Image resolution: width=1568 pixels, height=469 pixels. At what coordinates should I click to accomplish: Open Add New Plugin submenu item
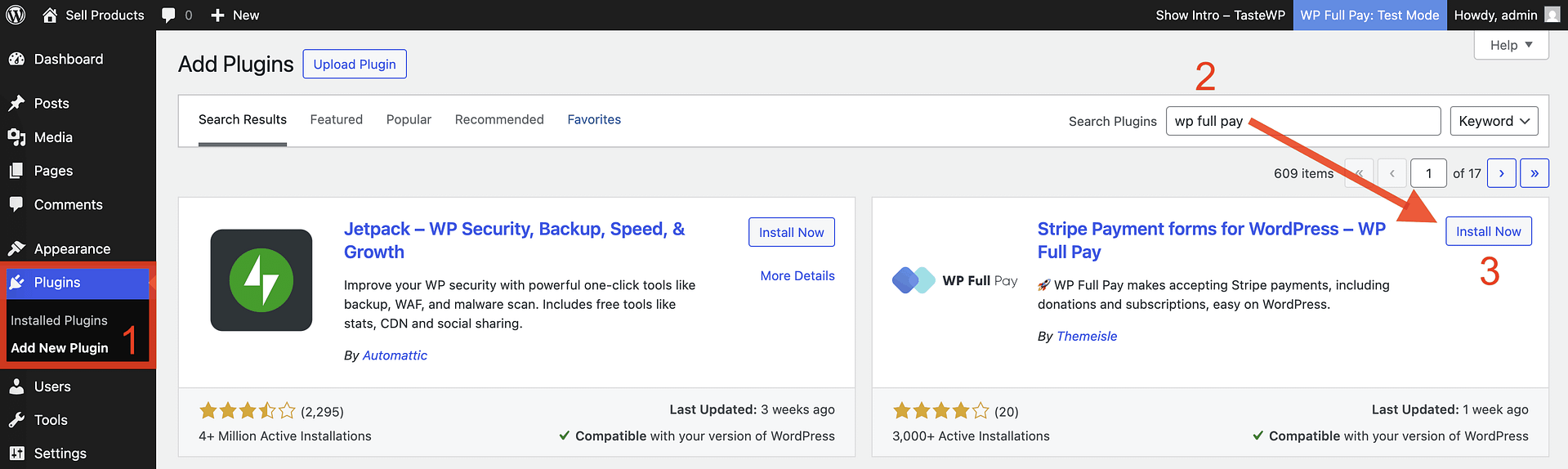pyautogui.click(x=60, y=348)
